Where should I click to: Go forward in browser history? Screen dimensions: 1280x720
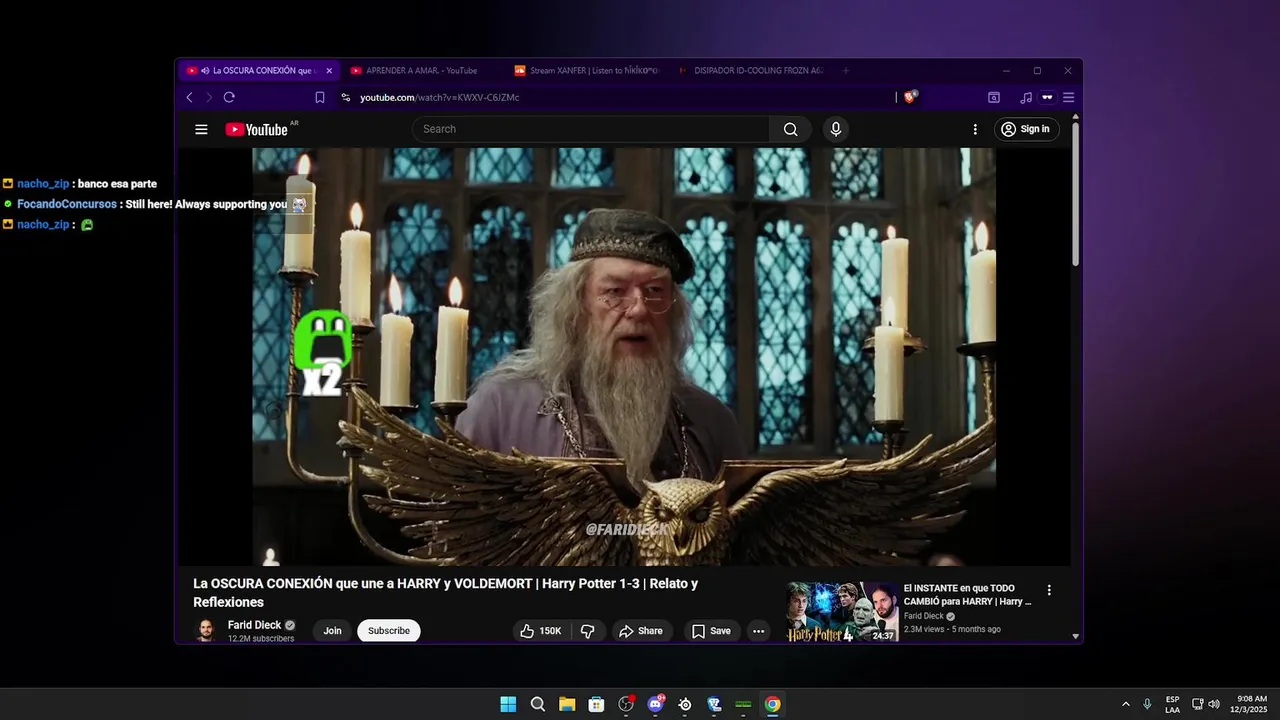[209, 97]
